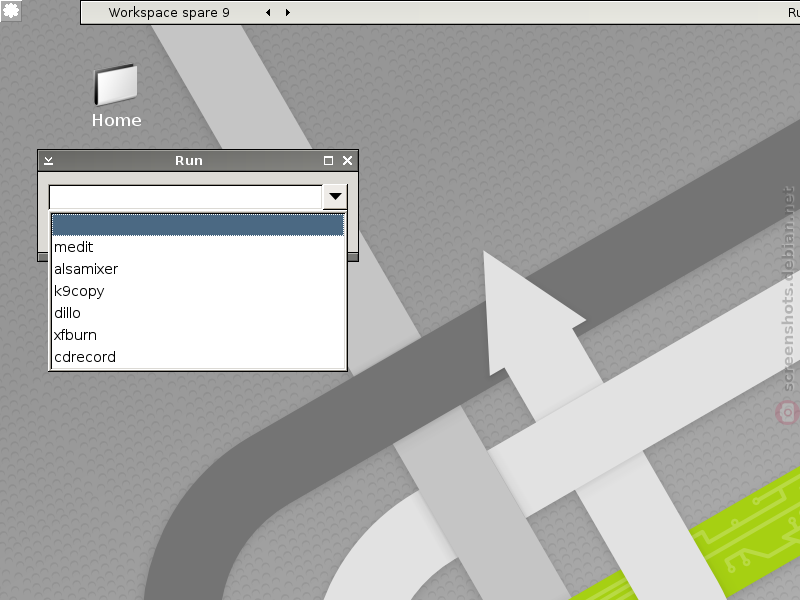Close the Run dialog
Image resolution: width=800 pixels, height=600 pixels.
click(x=347, y=161)
